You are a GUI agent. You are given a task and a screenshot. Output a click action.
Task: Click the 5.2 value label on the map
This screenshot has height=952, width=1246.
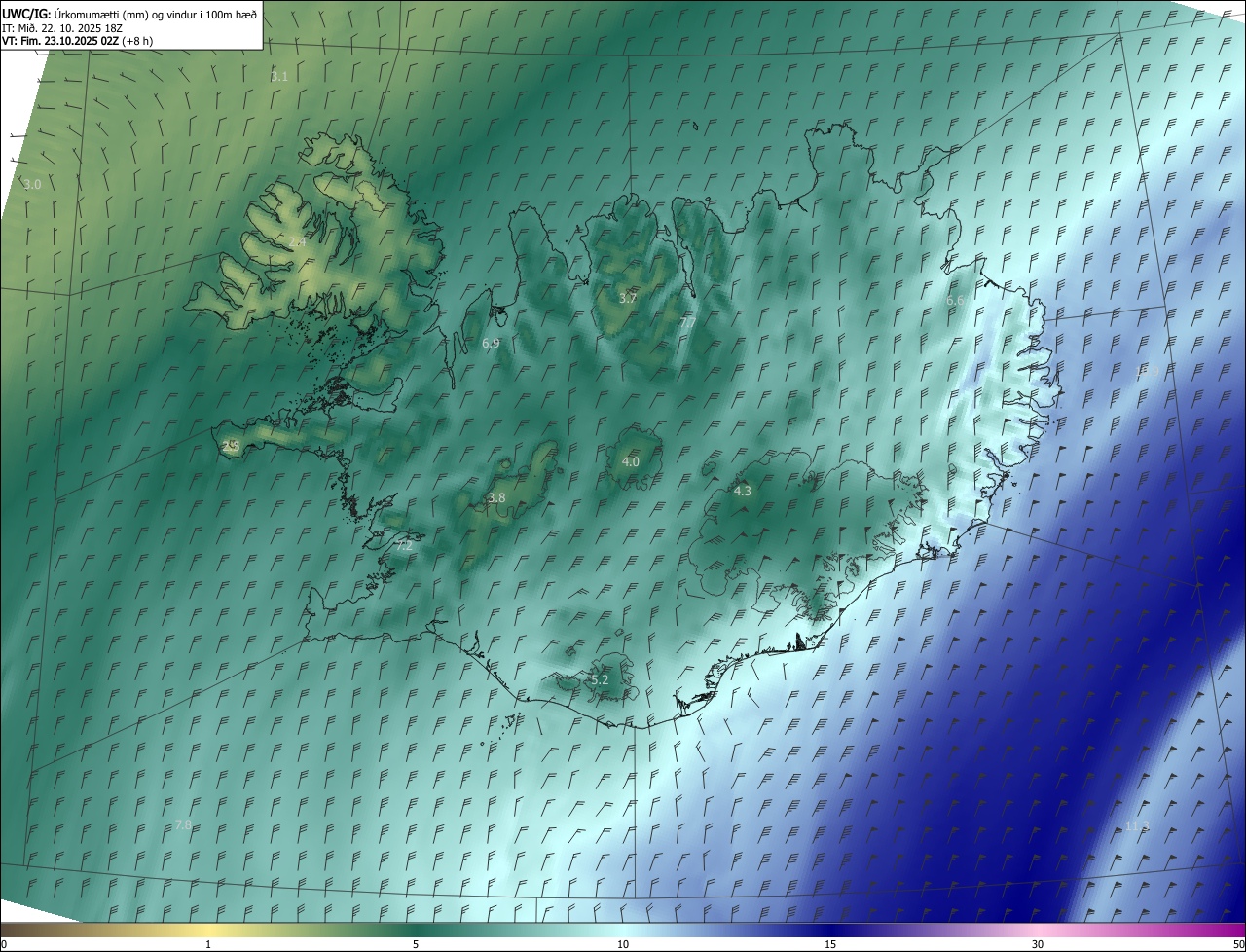tap(600, 679)
